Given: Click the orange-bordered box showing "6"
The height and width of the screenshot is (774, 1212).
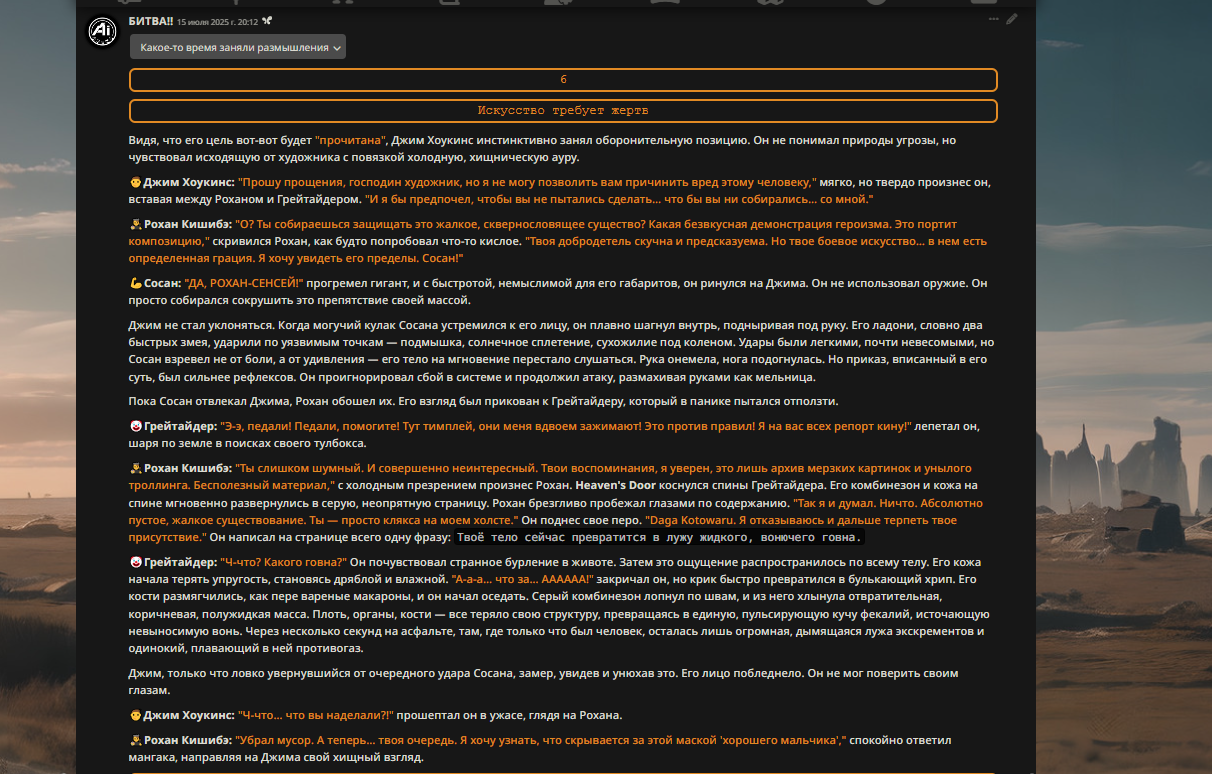Looking at the screenshot, I should pos(563,80).
